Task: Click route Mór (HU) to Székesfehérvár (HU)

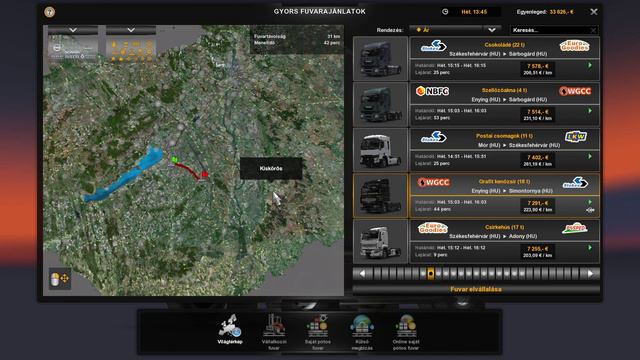Action: (519, 145)
